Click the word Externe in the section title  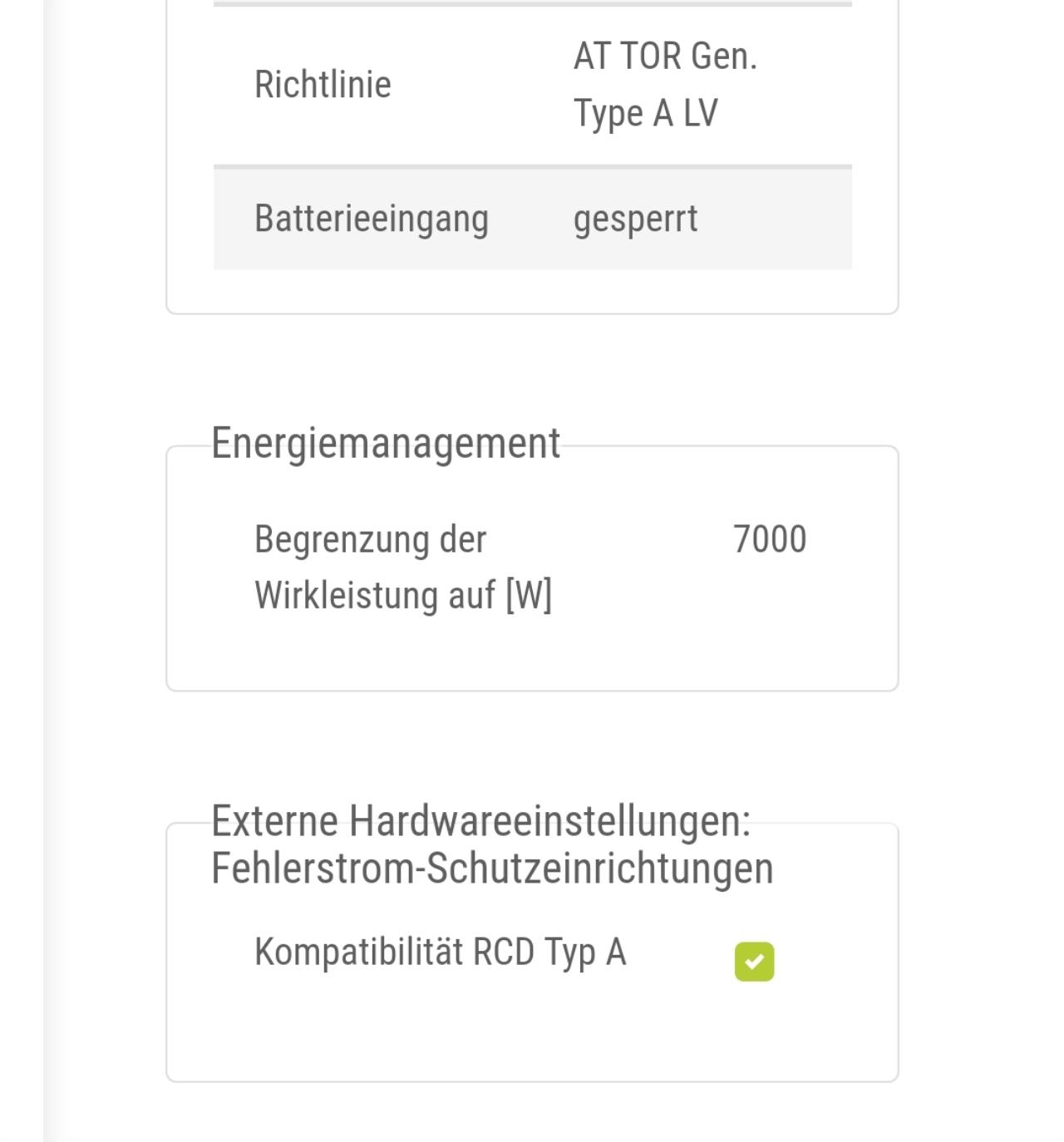(x=274, y=821)
